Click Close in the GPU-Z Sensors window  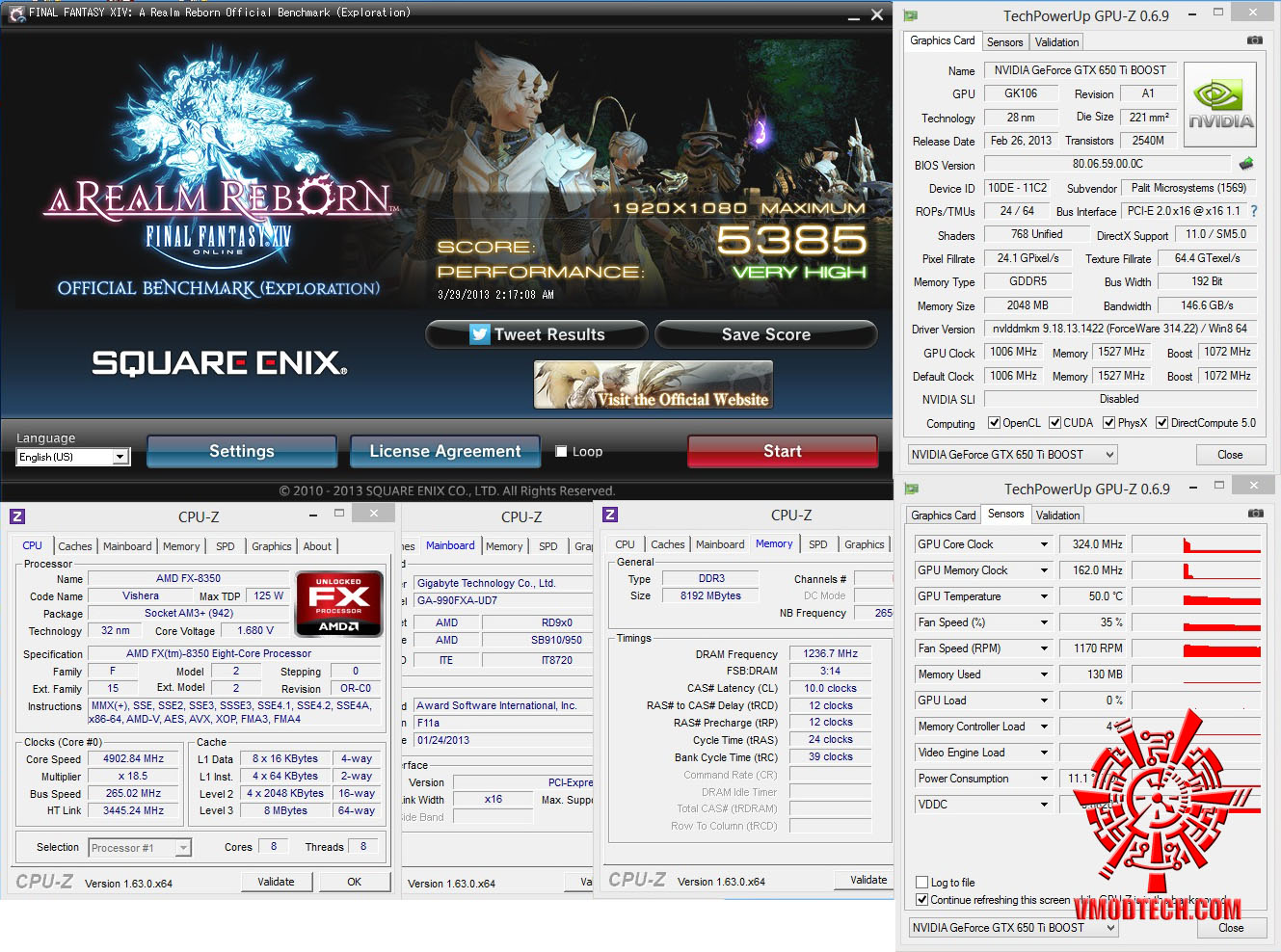(x=1231, y=928)
